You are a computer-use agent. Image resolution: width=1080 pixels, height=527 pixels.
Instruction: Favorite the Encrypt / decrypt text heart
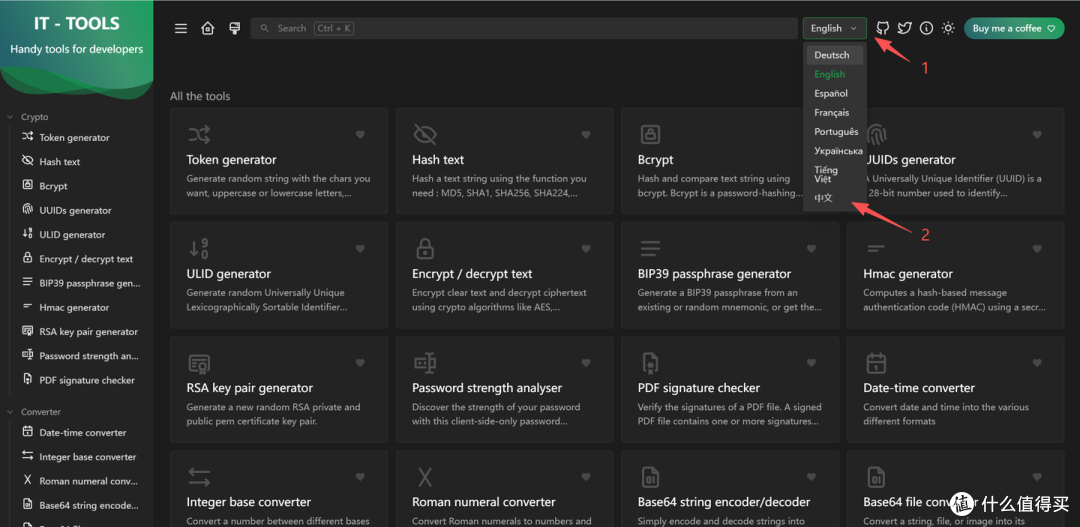pos(586,249)
